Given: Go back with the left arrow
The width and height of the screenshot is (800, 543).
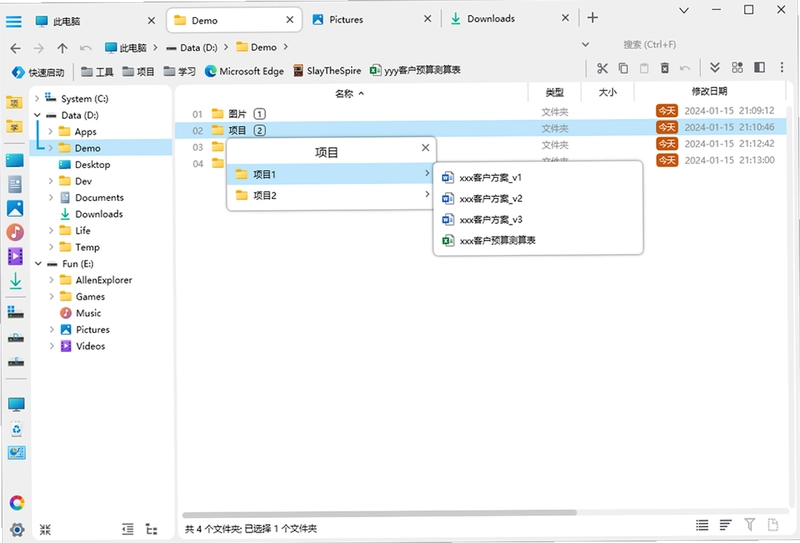Looking at the screenshot, I should pos(16,48).
